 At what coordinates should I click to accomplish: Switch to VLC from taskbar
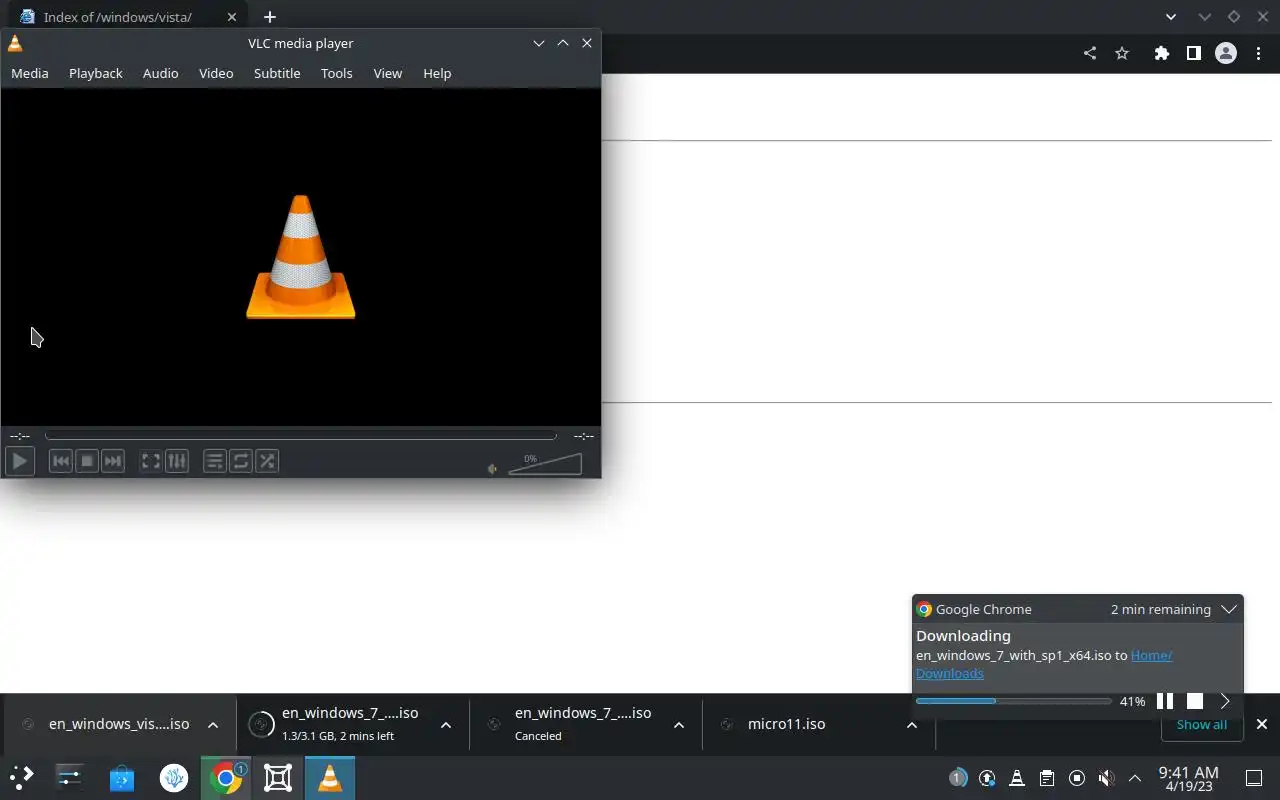[330, 777]
